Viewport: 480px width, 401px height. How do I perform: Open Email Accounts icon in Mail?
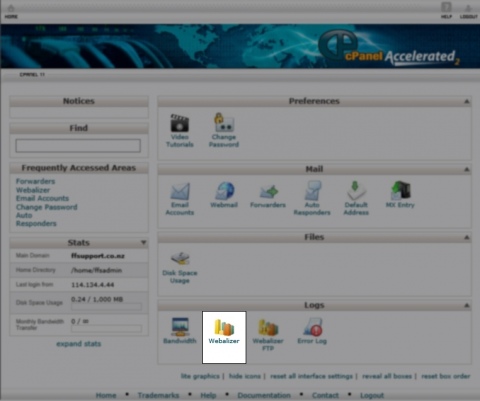[180, 199]
